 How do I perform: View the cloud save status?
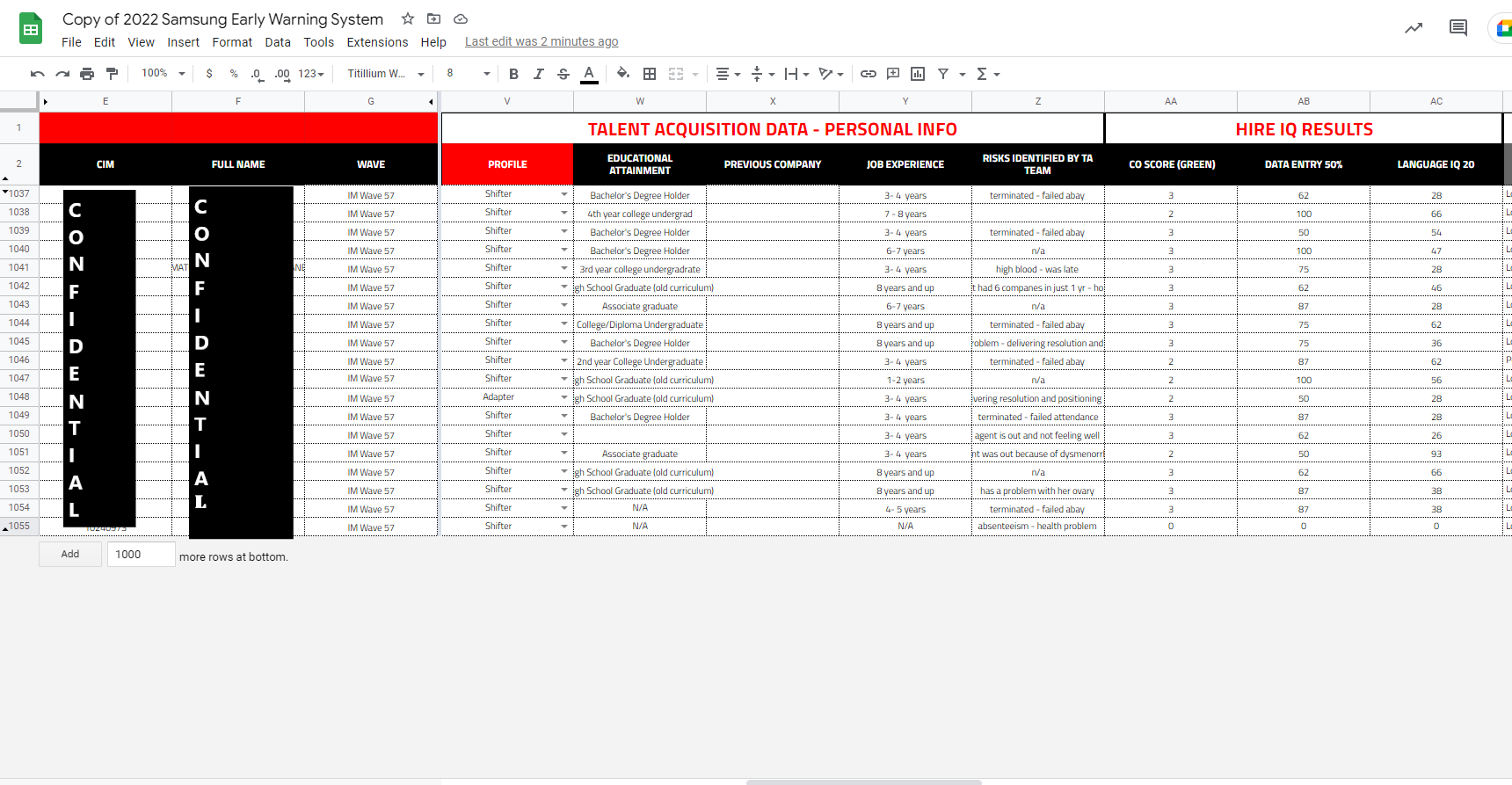point(460,18)
